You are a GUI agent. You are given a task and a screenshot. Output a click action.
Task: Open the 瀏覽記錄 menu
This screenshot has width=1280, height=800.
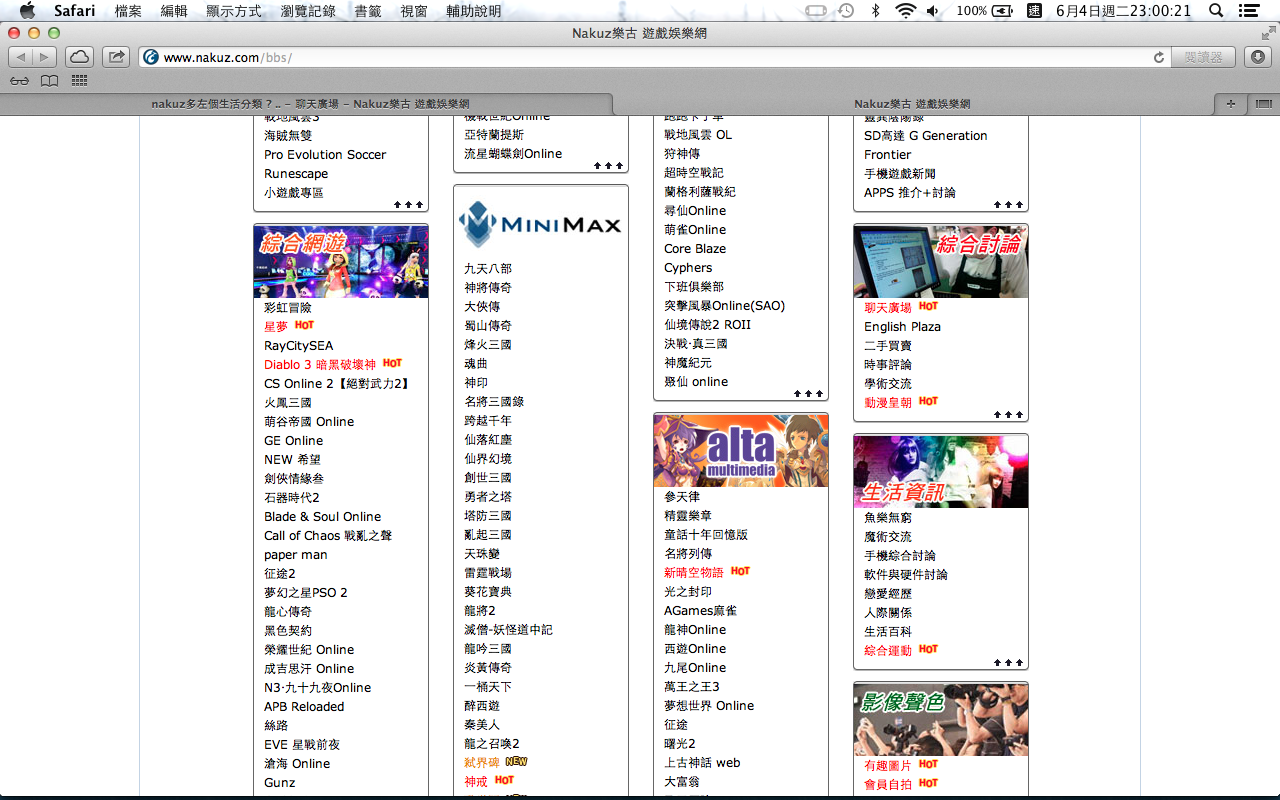[308, 11]
